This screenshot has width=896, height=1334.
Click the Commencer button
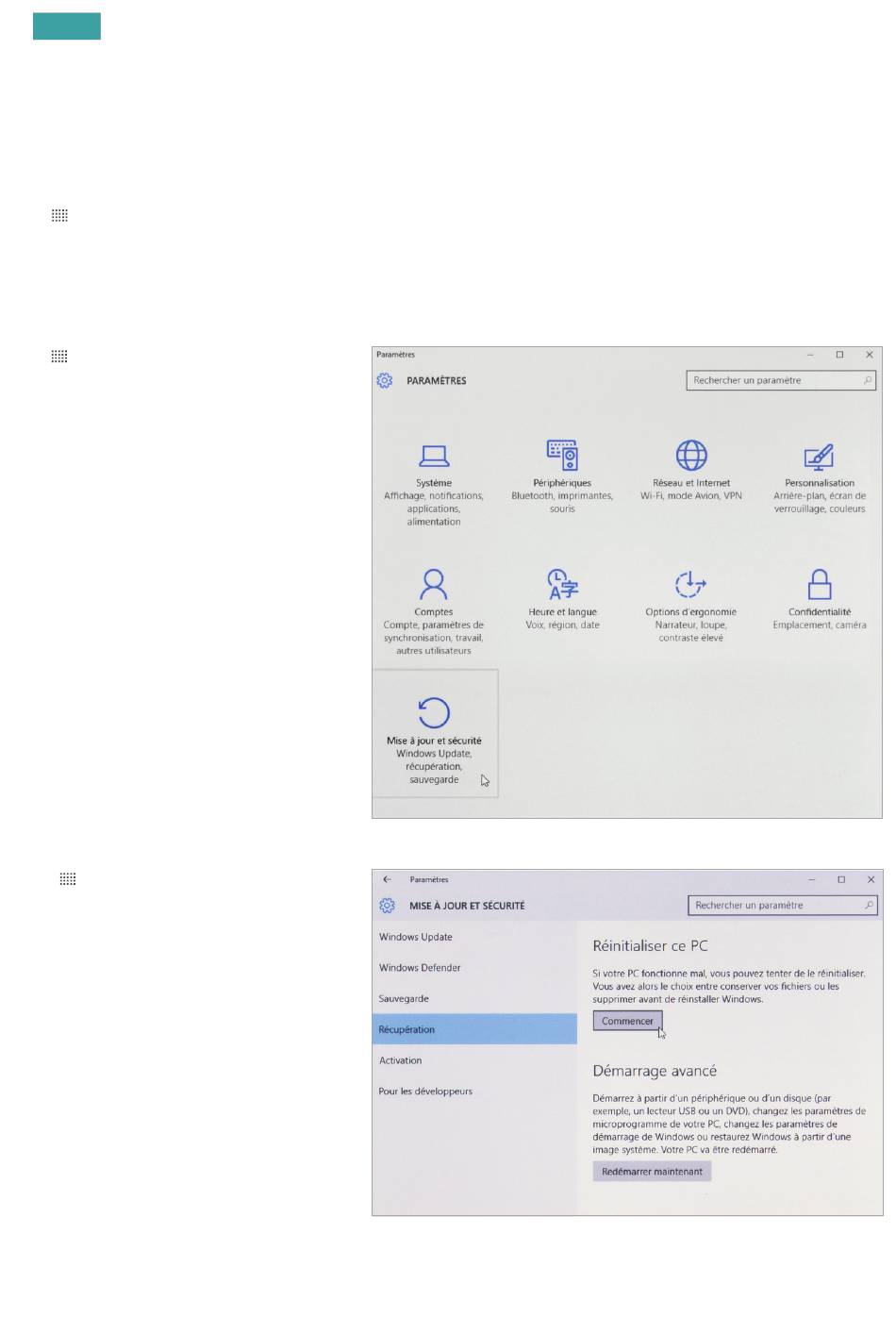coord(627,1021)
